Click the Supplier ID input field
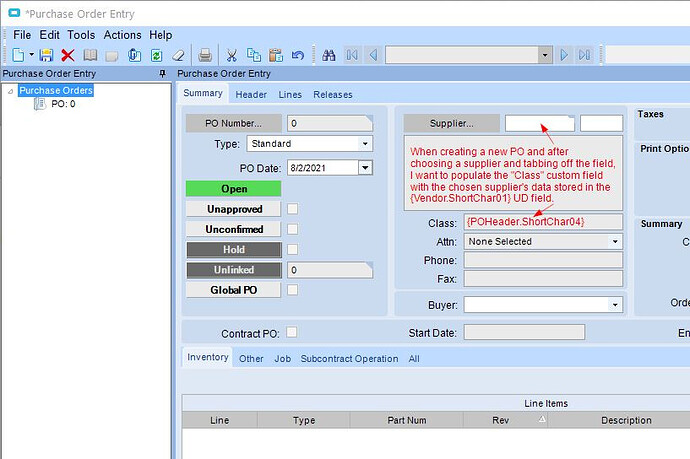Screen dimensions: 690x459 tap(540, 124)
